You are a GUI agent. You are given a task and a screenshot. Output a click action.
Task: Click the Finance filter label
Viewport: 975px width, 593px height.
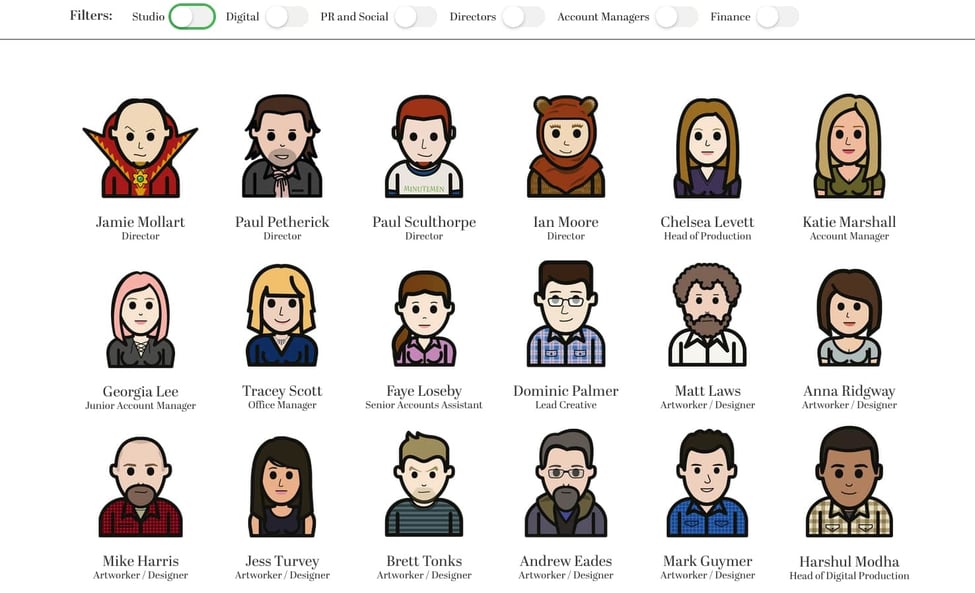pos(730,17)
